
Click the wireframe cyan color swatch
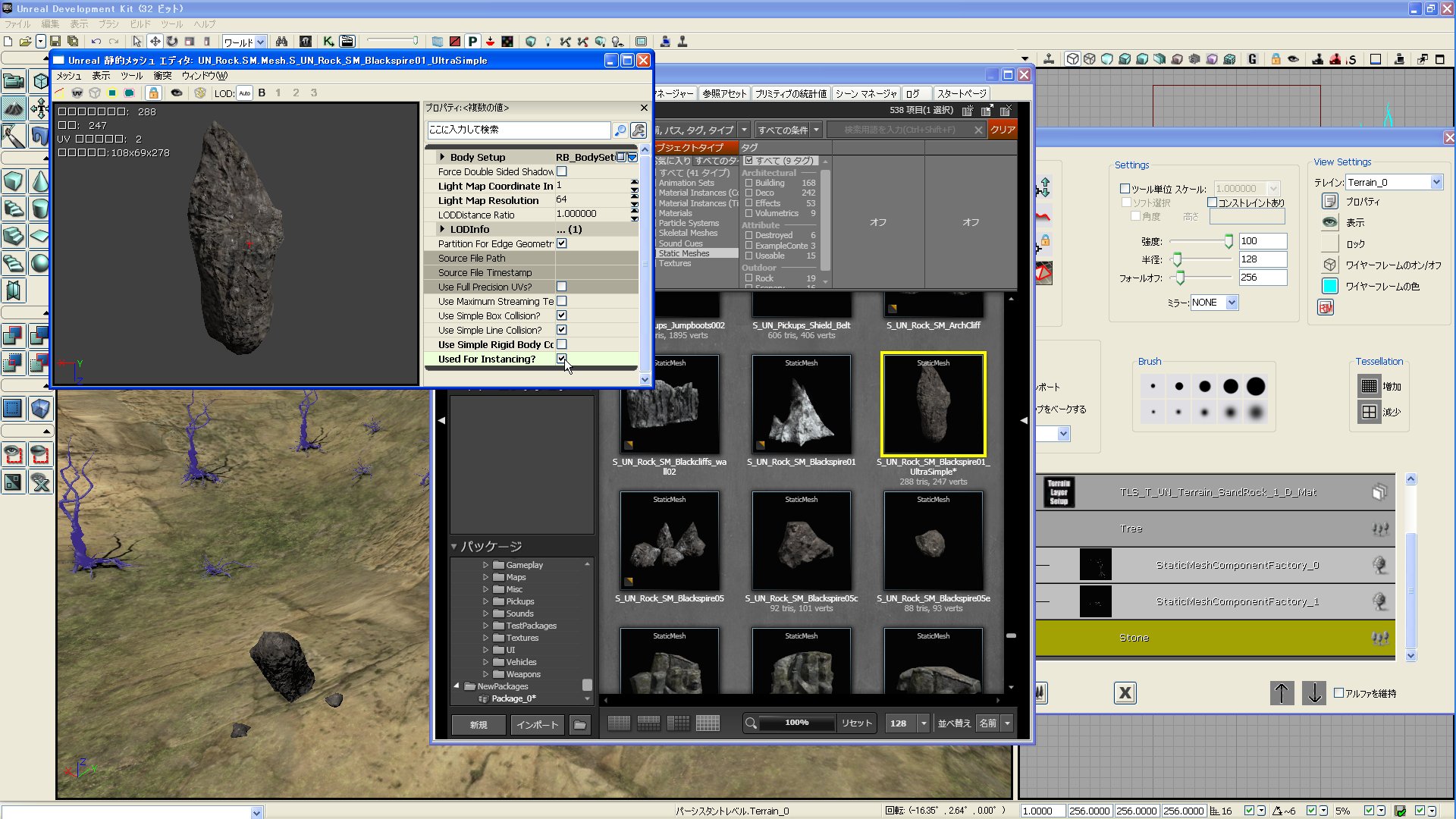(x=1329, y=286)
